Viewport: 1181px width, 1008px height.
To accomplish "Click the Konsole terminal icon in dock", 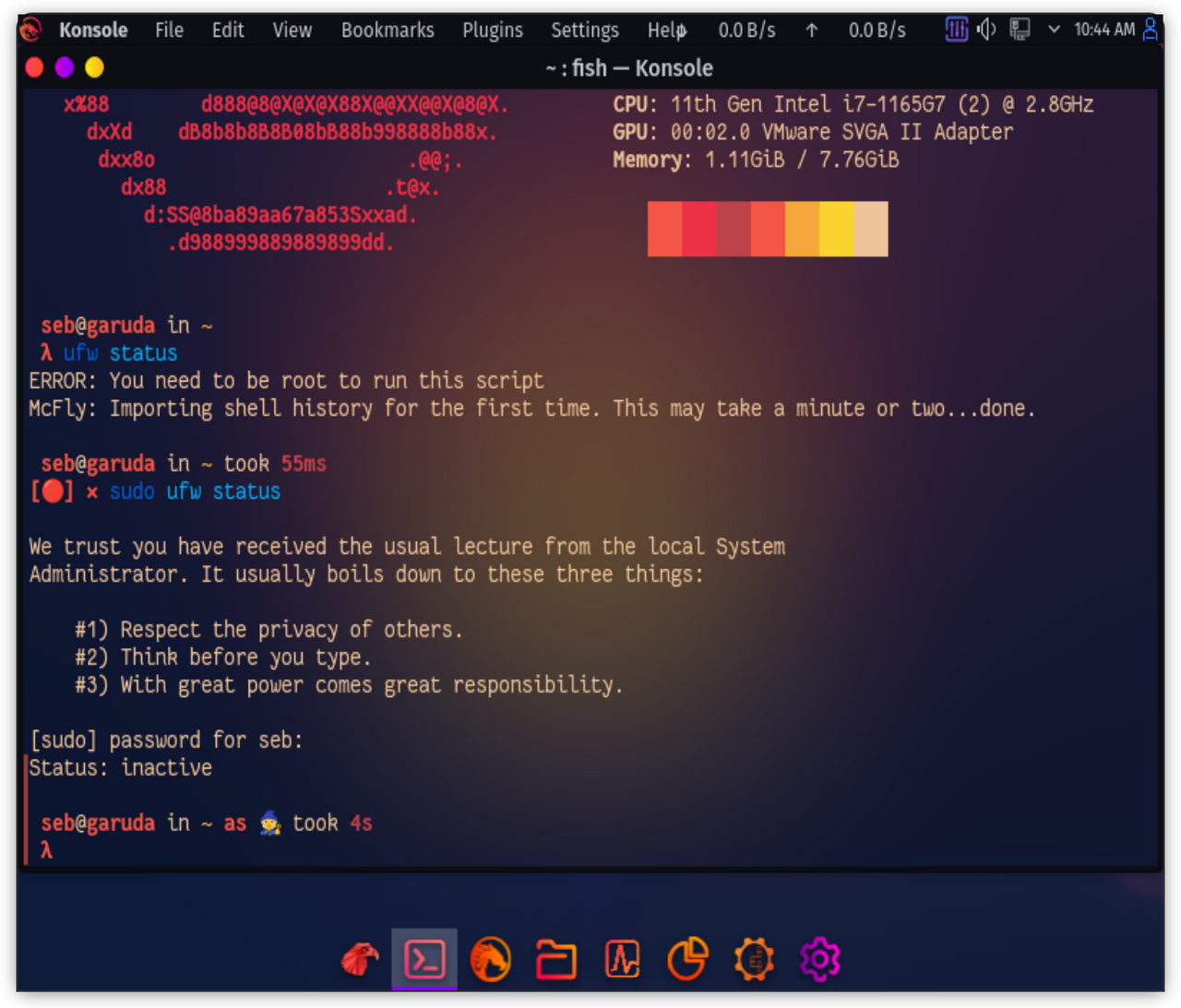I will [x=424, y=960].
